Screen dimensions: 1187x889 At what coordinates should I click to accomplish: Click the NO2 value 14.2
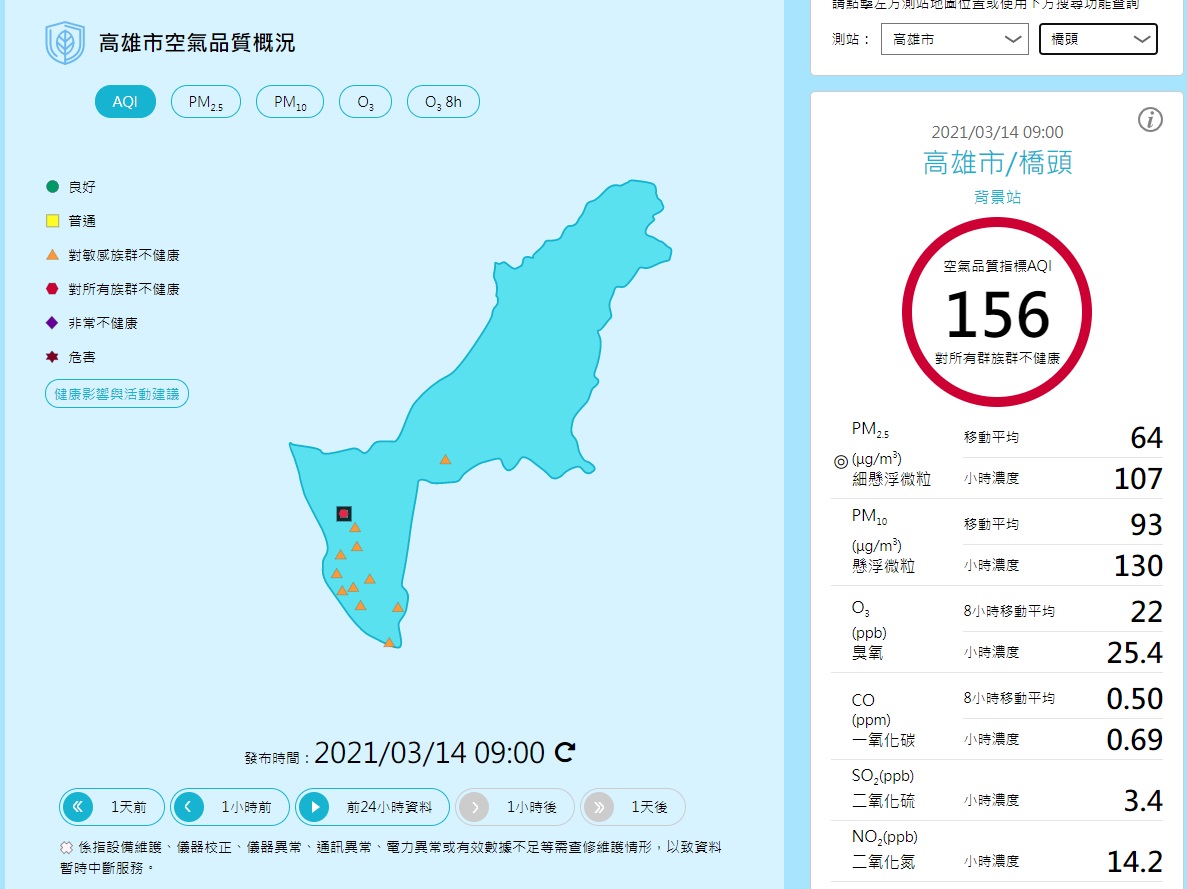pos(1134,862)
